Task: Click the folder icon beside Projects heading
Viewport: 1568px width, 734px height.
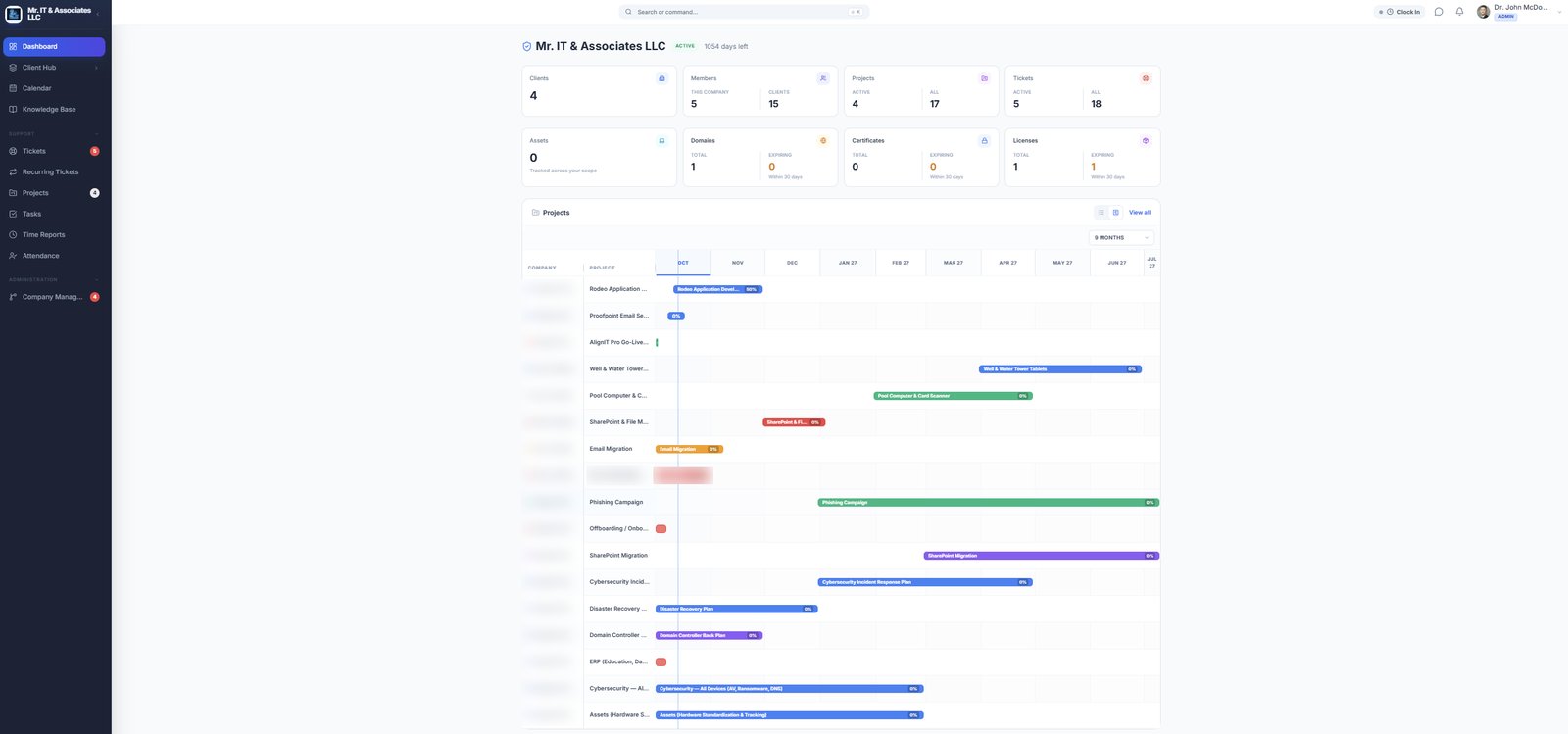Action: tap(535, 213)
